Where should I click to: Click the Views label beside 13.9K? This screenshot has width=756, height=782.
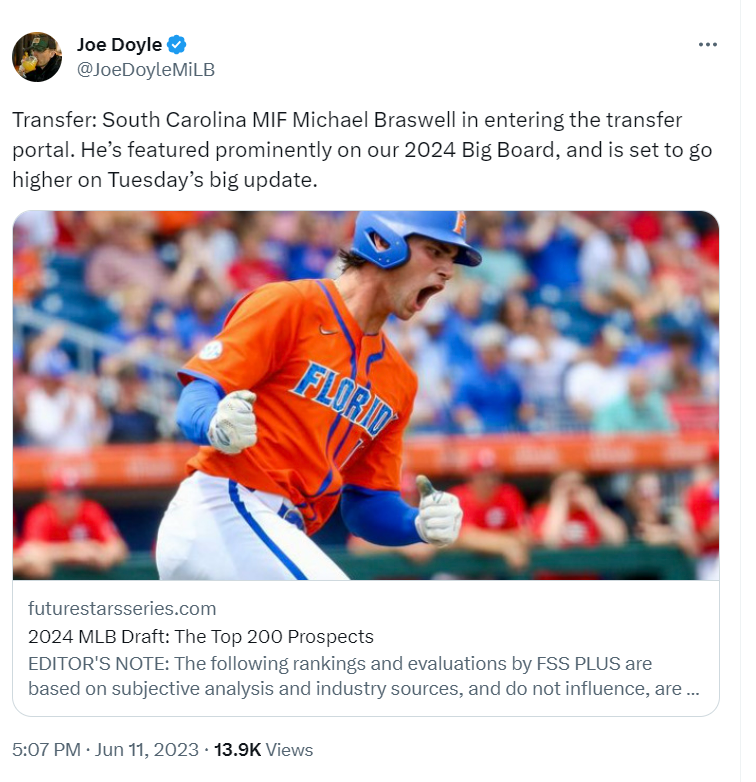click(289, 750)
